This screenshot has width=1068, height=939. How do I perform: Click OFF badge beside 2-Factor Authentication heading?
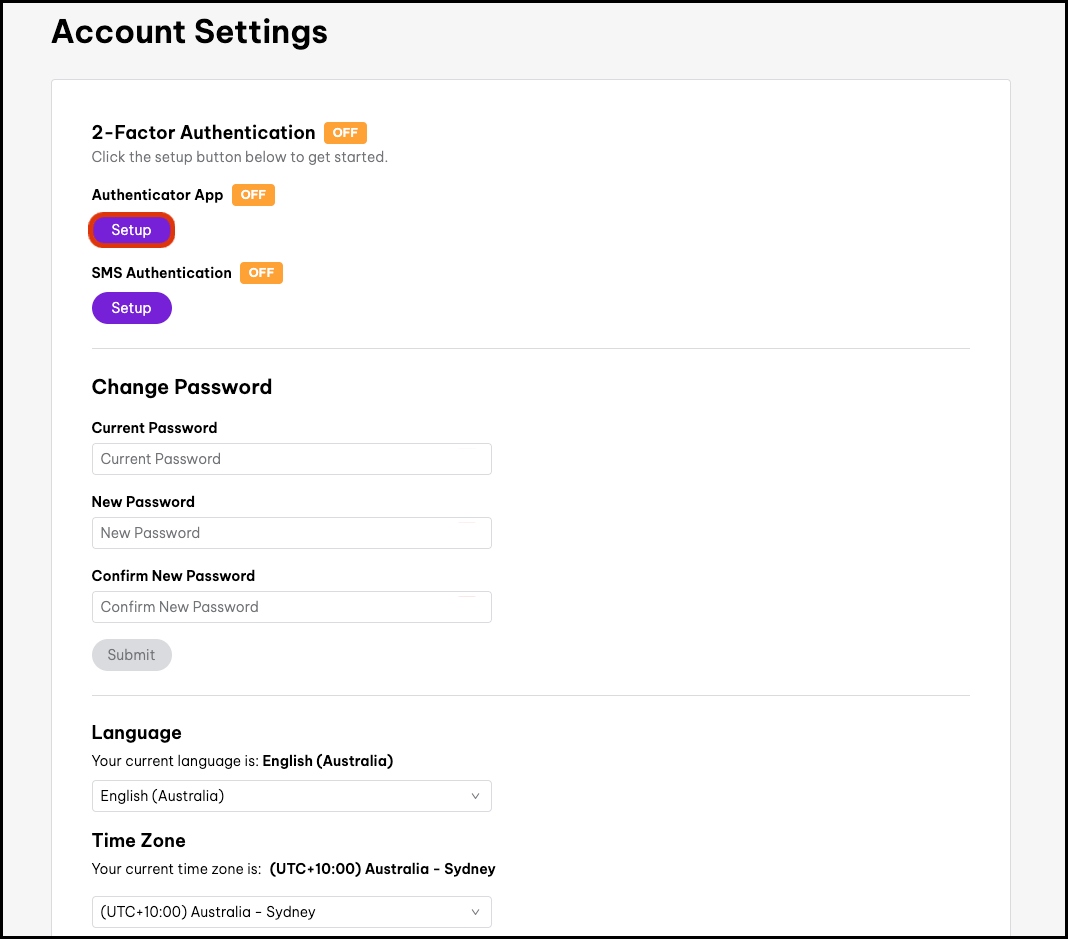point(346,132)
